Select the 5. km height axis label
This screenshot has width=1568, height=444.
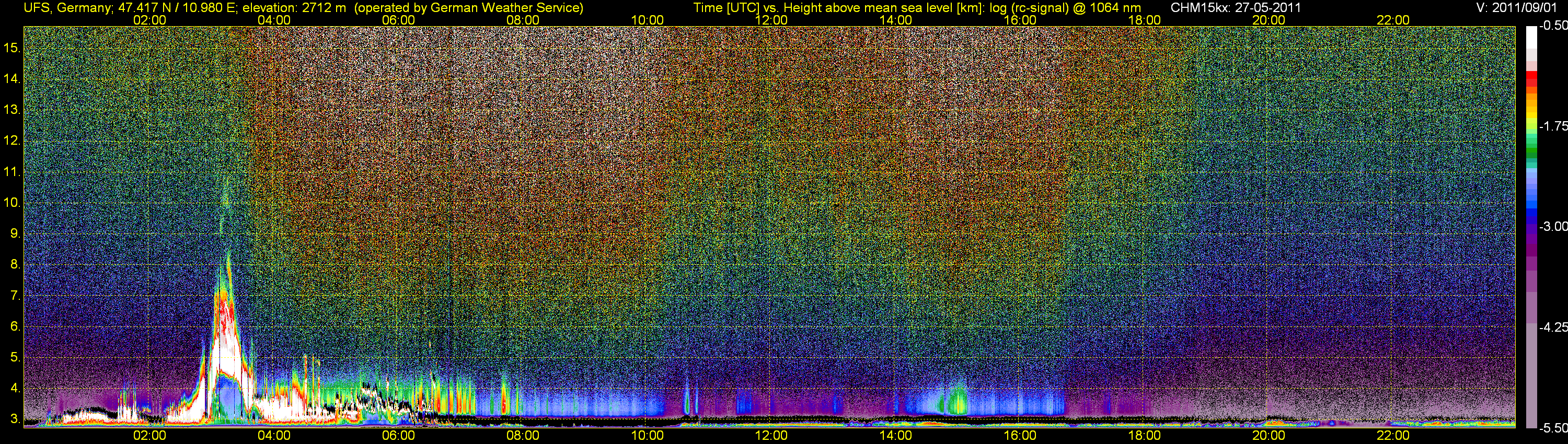tap(16, 357)
